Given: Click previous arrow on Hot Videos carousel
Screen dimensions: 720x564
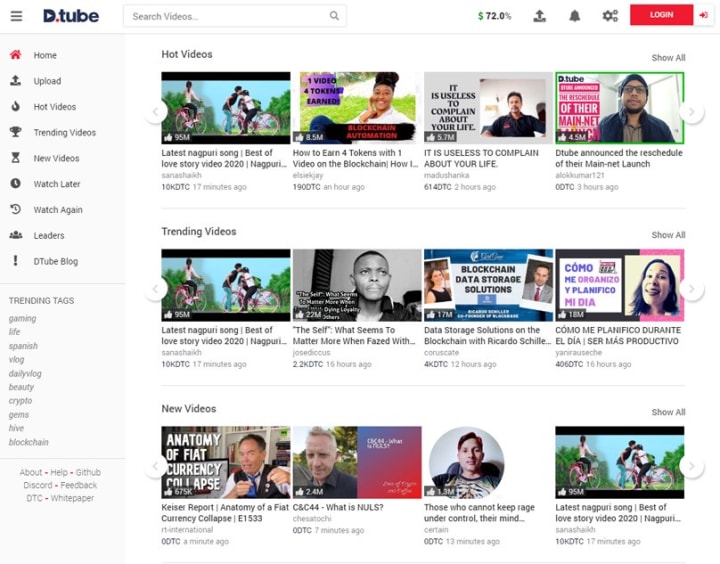Looking at the screenshot, I should (156, 112).
